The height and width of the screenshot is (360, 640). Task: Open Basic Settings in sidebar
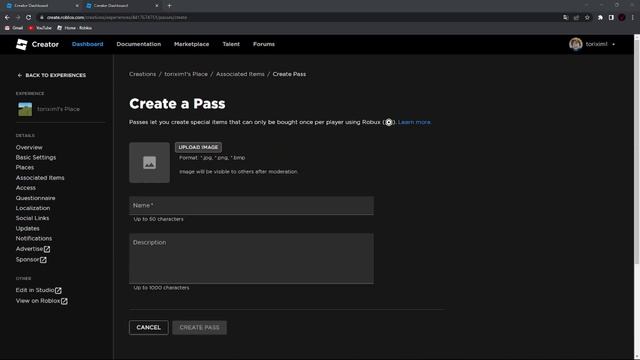[36, 158]
